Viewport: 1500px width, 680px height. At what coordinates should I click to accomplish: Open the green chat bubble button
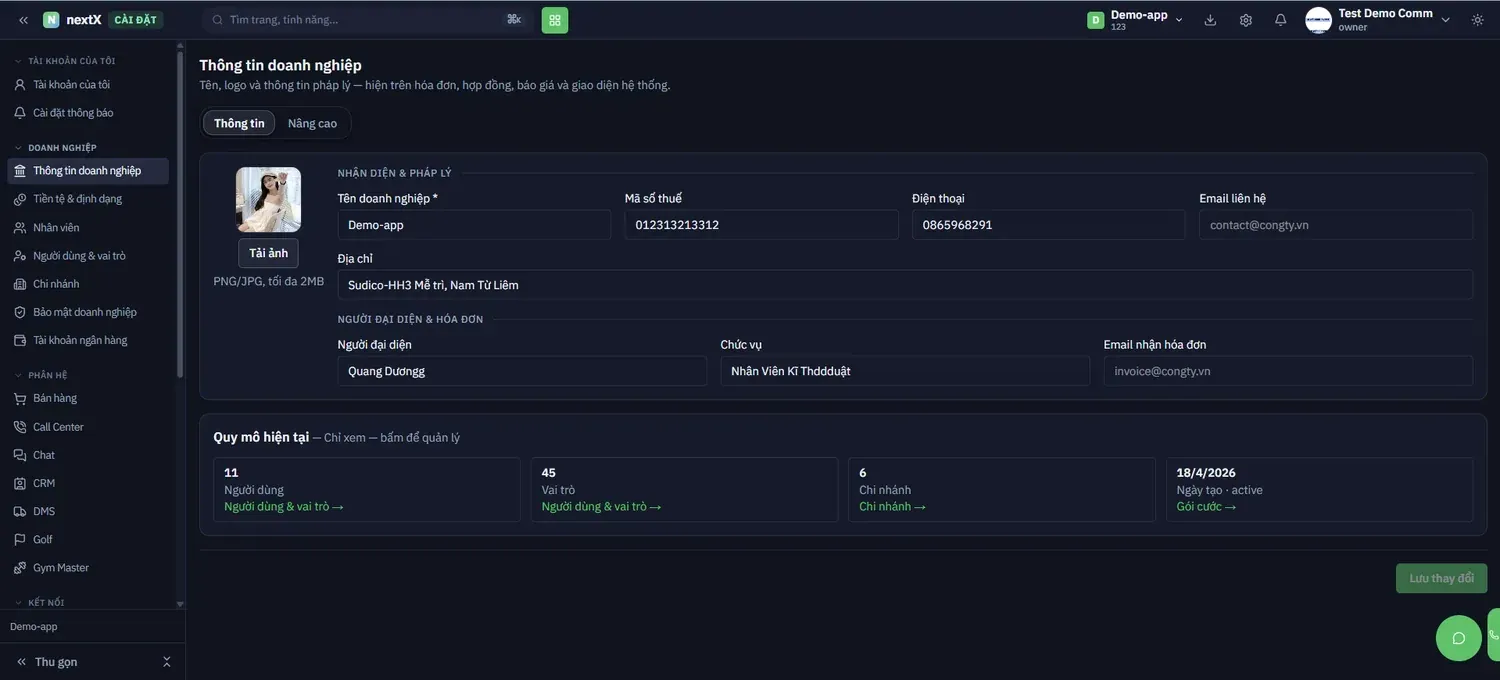click(1459, 638)
